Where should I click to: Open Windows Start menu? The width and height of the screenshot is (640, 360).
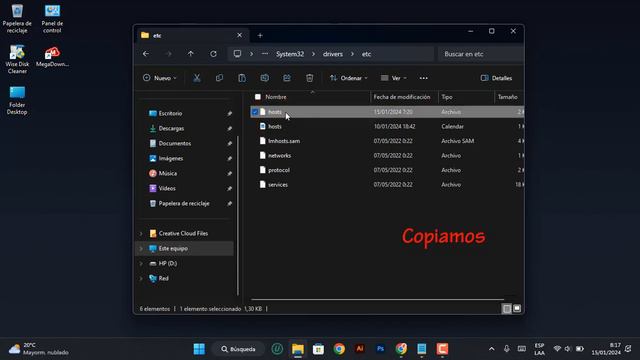tap(199, 349)
